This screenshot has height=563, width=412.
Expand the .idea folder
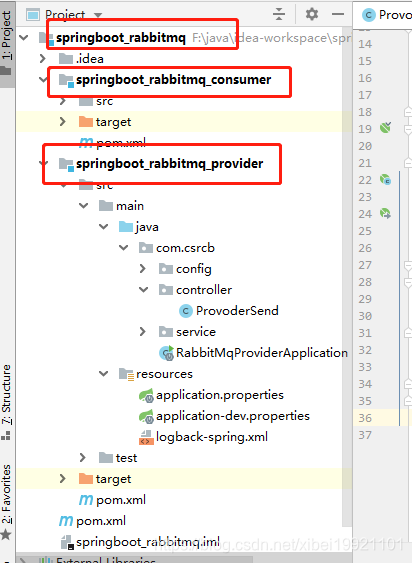pos(43,58)
